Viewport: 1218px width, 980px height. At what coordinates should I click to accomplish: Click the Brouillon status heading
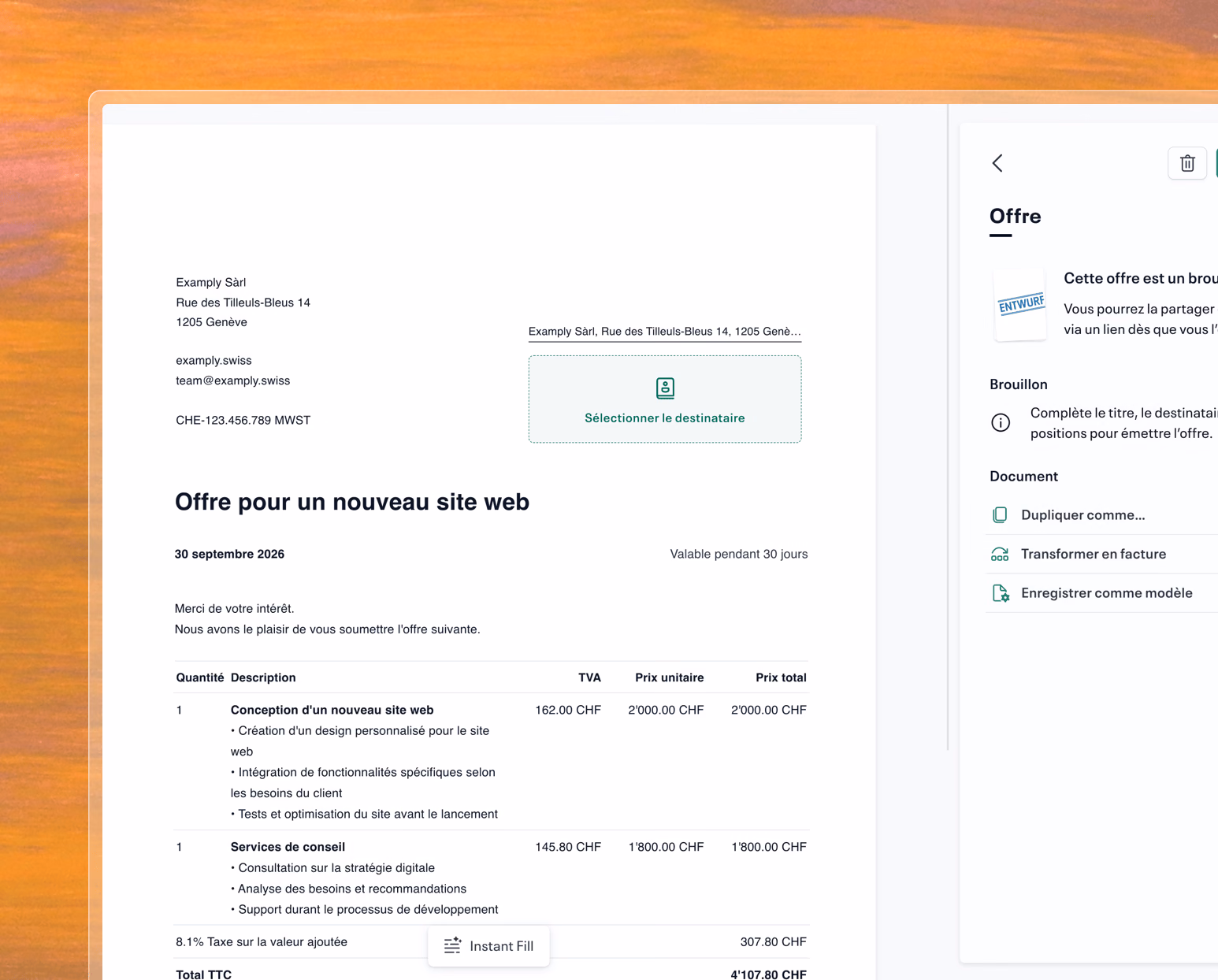coord(1018,385)
